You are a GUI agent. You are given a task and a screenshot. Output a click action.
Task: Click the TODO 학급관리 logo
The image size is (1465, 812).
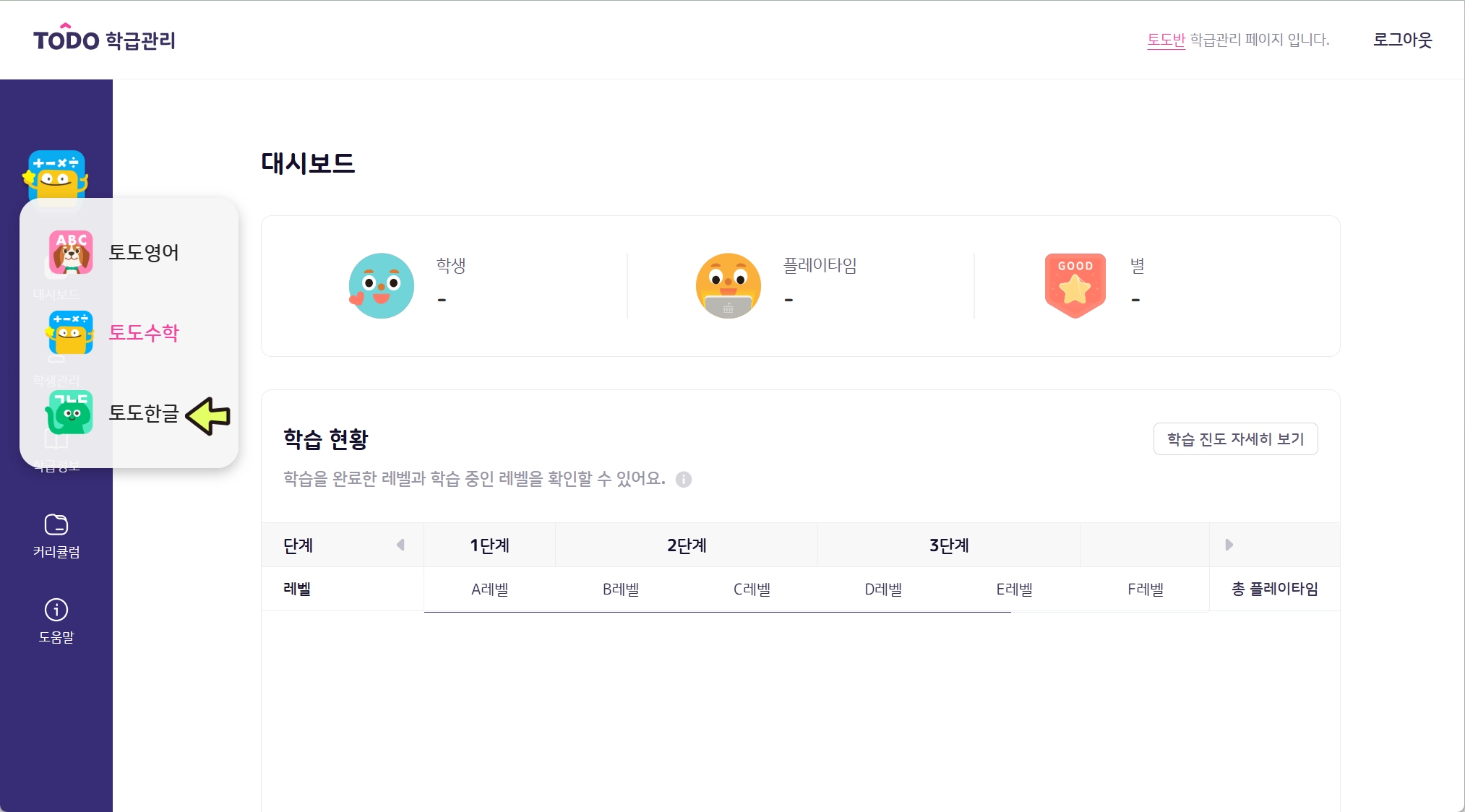coord(104,39)
